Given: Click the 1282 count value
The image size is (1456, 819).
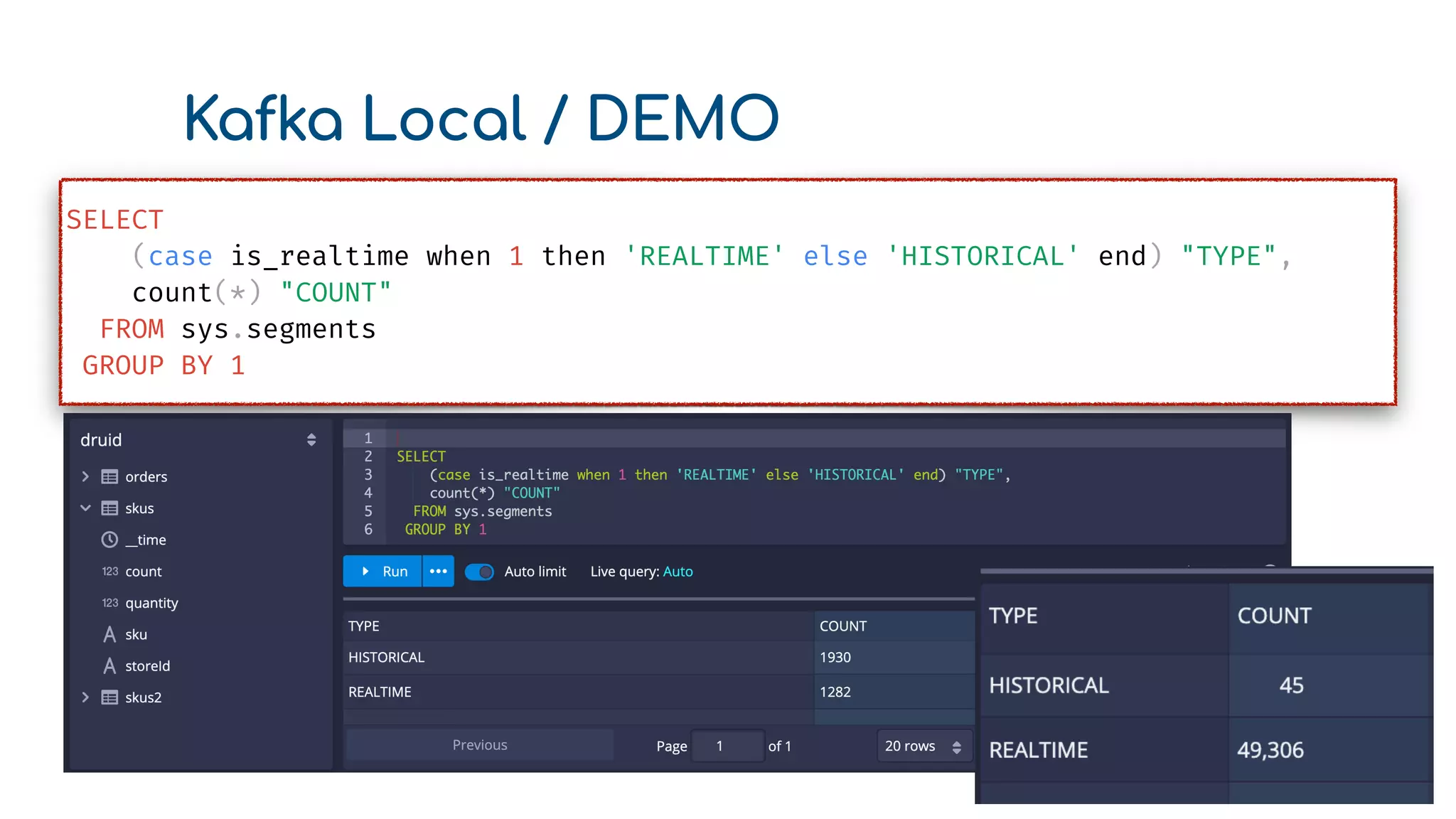Looking at the screenshot, I should (x=835, y=692).
